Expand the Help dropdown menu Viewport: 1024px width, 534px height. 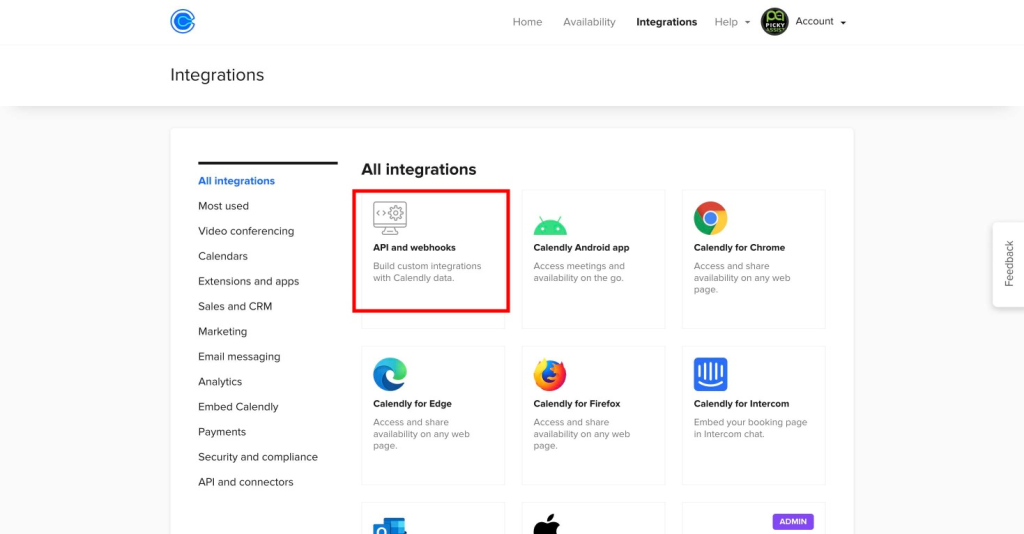(x=732, y=22)
